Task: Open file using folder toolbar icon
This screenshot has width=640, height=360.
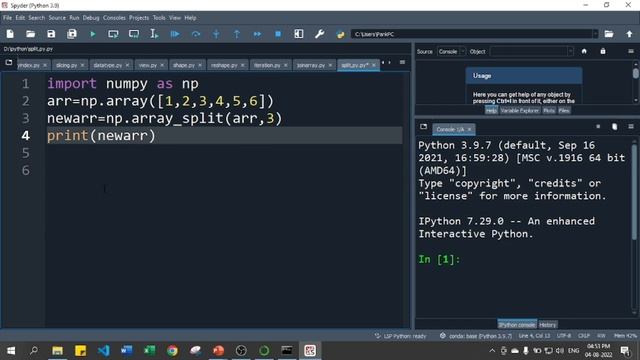Action: coord(31,34)
